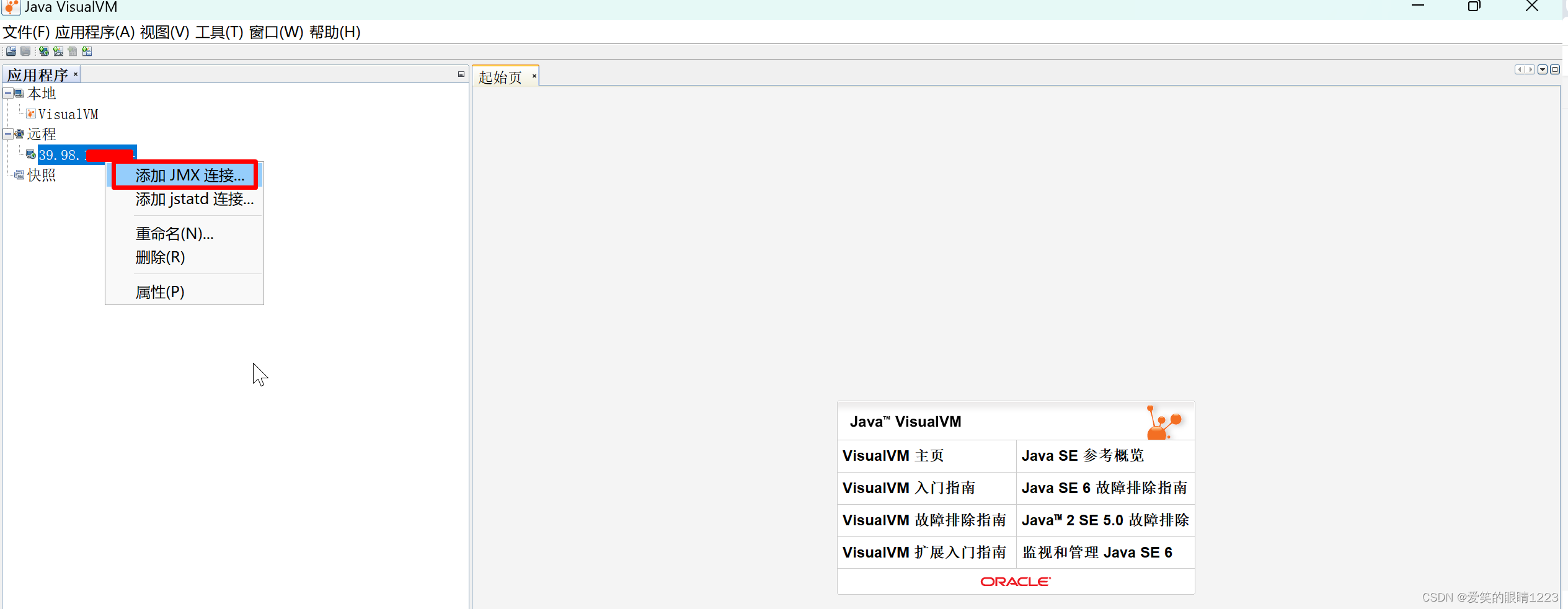Open the 视图(V) menu
The height and width of the screenshot is (609, 1568).
[x=165, y=32]
